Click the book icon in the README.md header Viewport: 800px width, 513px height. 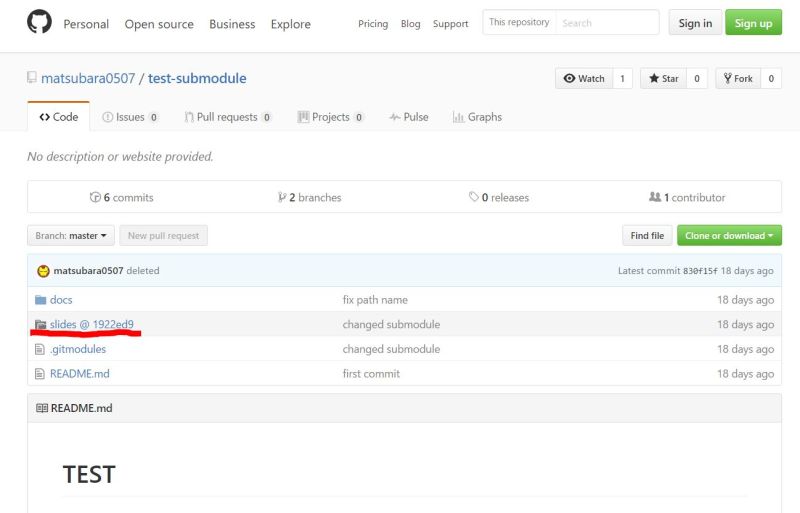pos(42,408)
